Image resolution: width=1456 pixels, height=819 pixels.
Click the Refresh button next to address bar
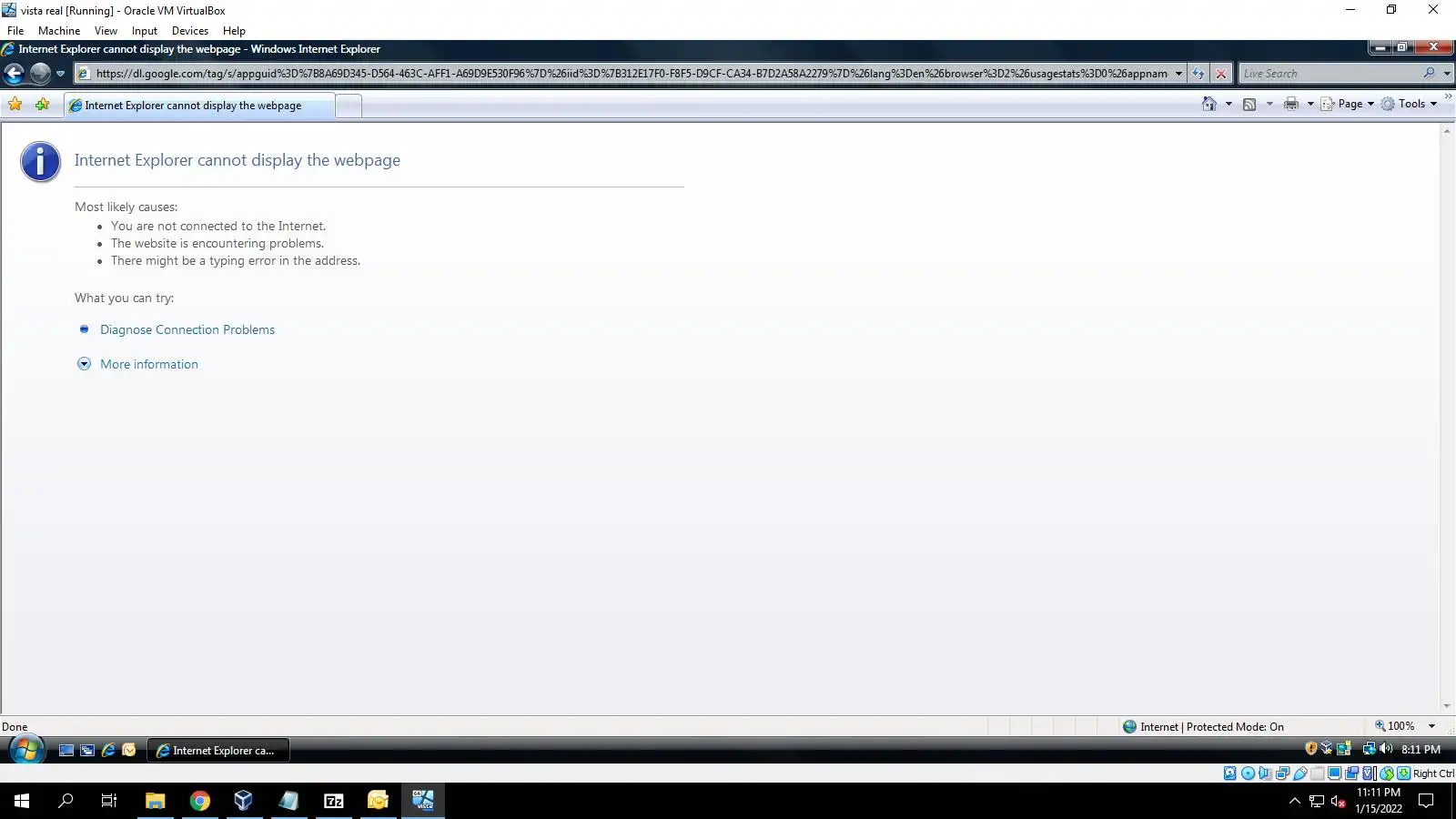1198,74
